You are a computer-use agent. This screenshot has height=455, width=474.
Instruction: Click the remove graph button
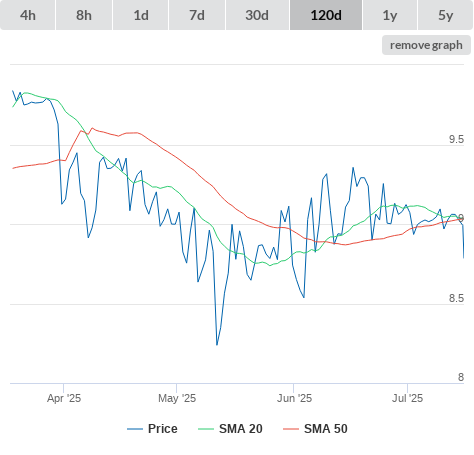click(x=426, y=45)
